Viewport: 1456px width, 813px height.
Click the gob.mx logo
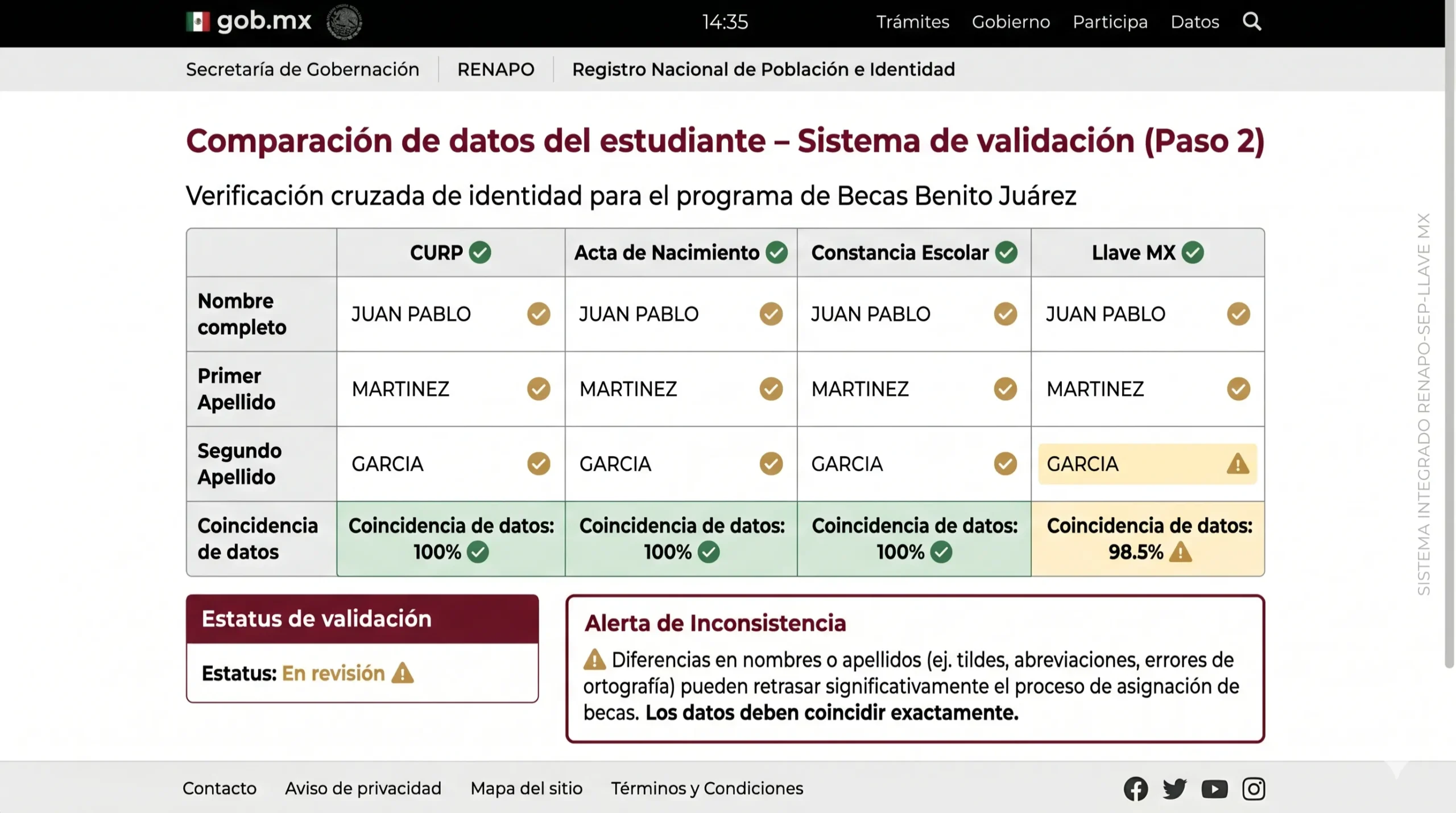click(x=249, y=22)
